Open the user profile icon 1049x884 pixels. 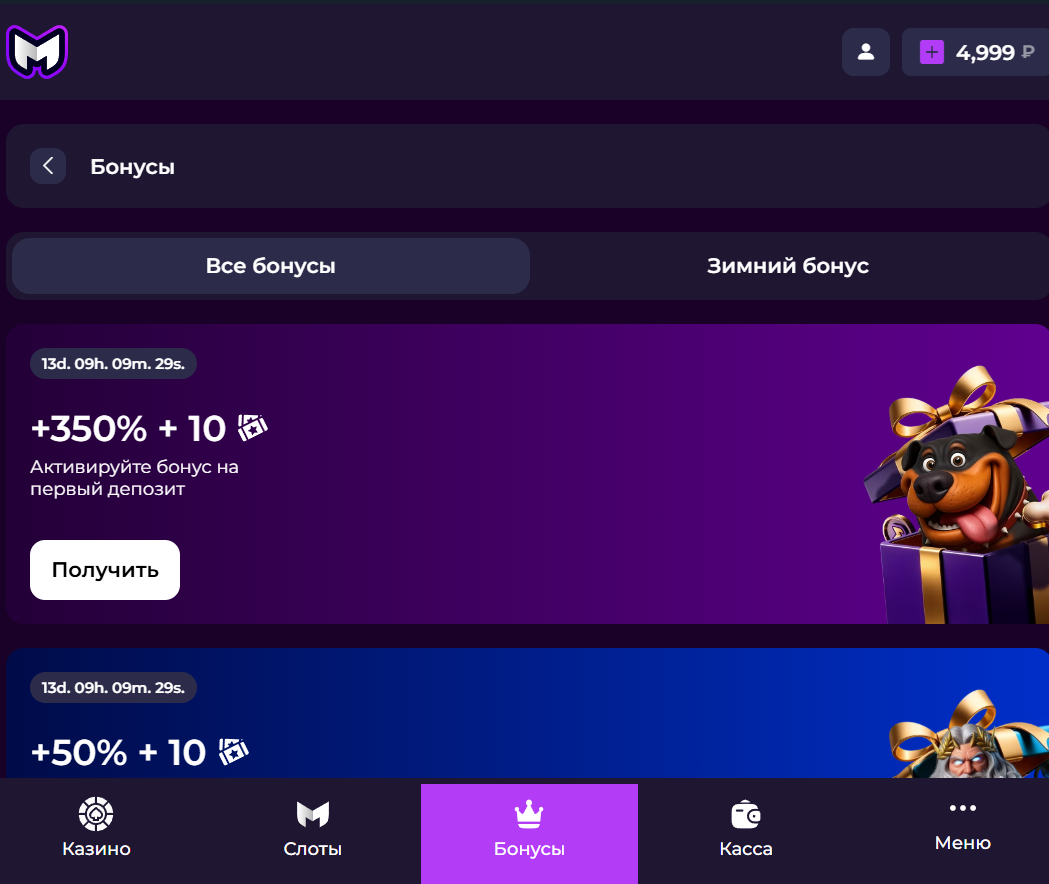(x=866, y=52)
